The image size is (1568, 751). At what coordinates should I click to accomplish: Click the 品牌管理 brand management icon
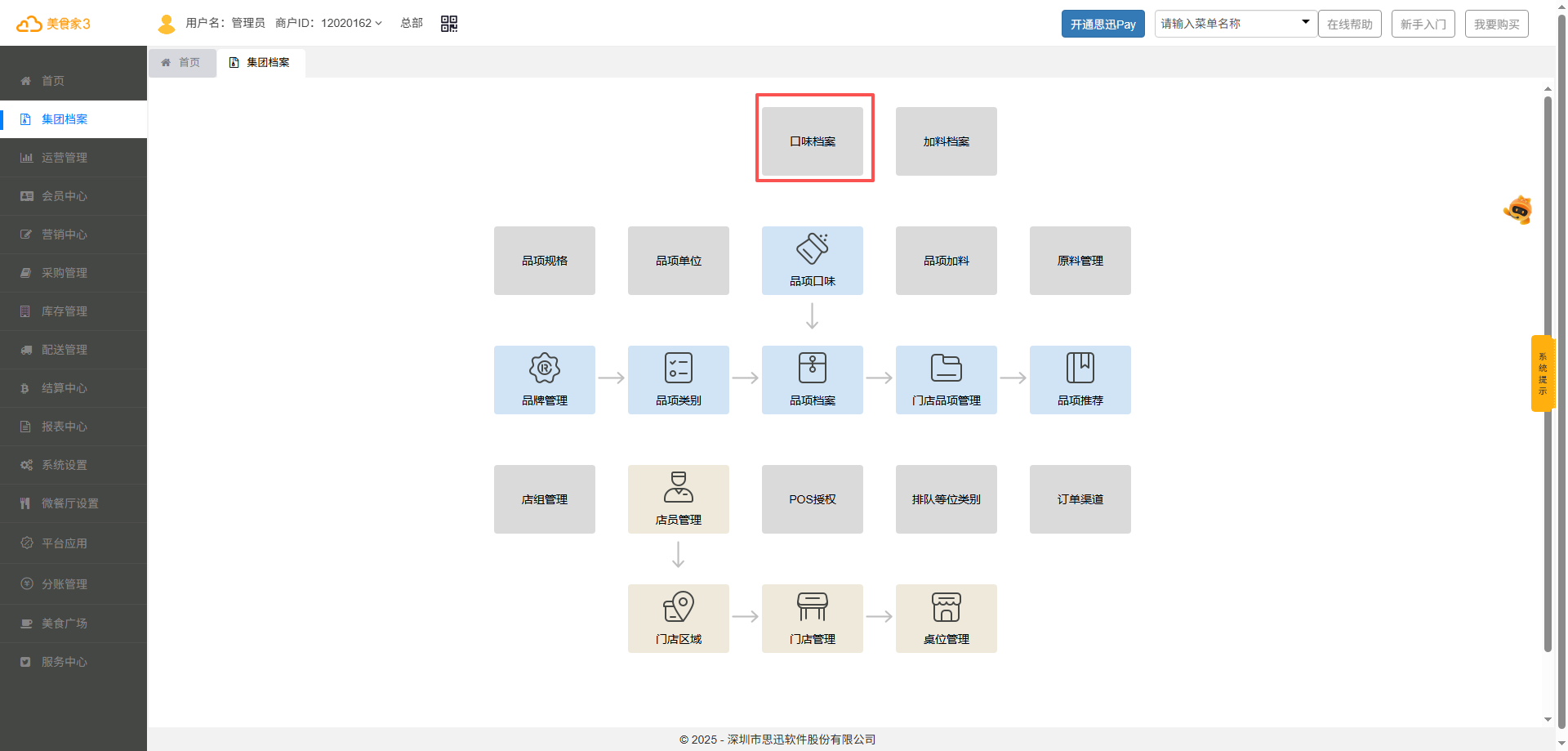point(545,369)
